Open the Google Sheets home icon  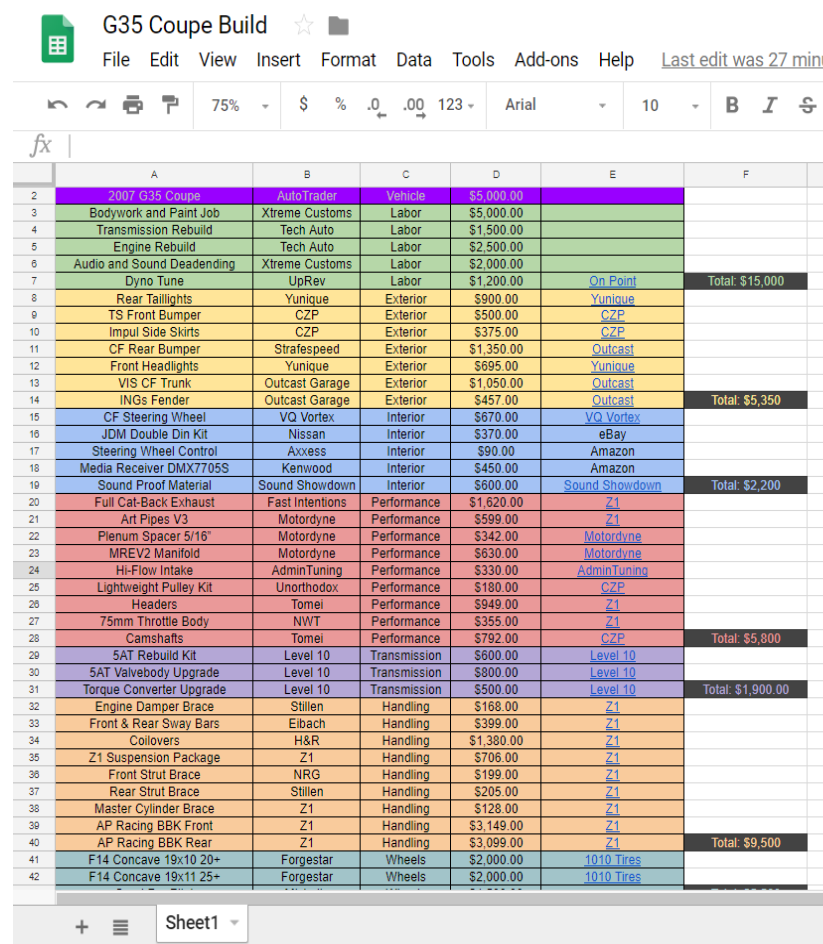pyautogui.click(x=56, y=45)
